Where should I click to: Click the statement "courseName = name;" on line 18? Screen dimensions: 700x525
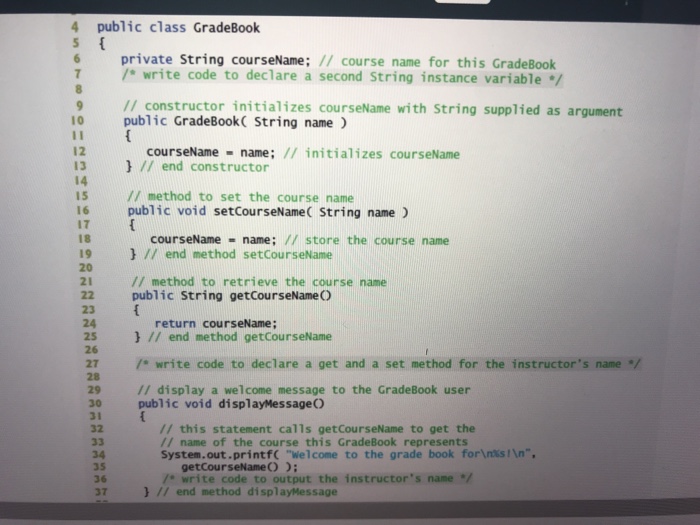point(213,240)
